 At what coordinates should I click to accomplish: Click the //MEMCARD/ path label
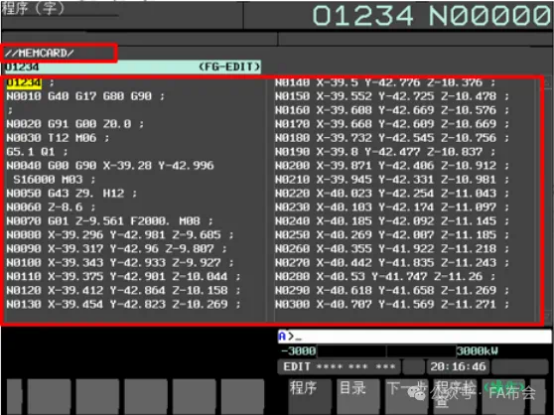click(39, 53)
